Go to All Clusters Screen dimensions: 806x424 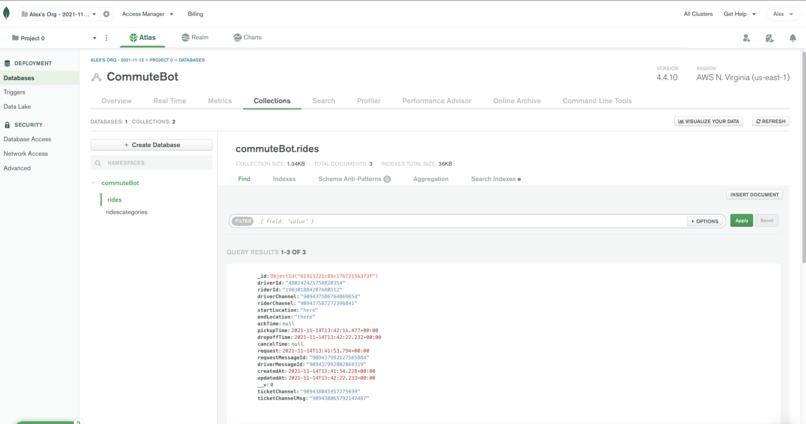tap(698, 14)
